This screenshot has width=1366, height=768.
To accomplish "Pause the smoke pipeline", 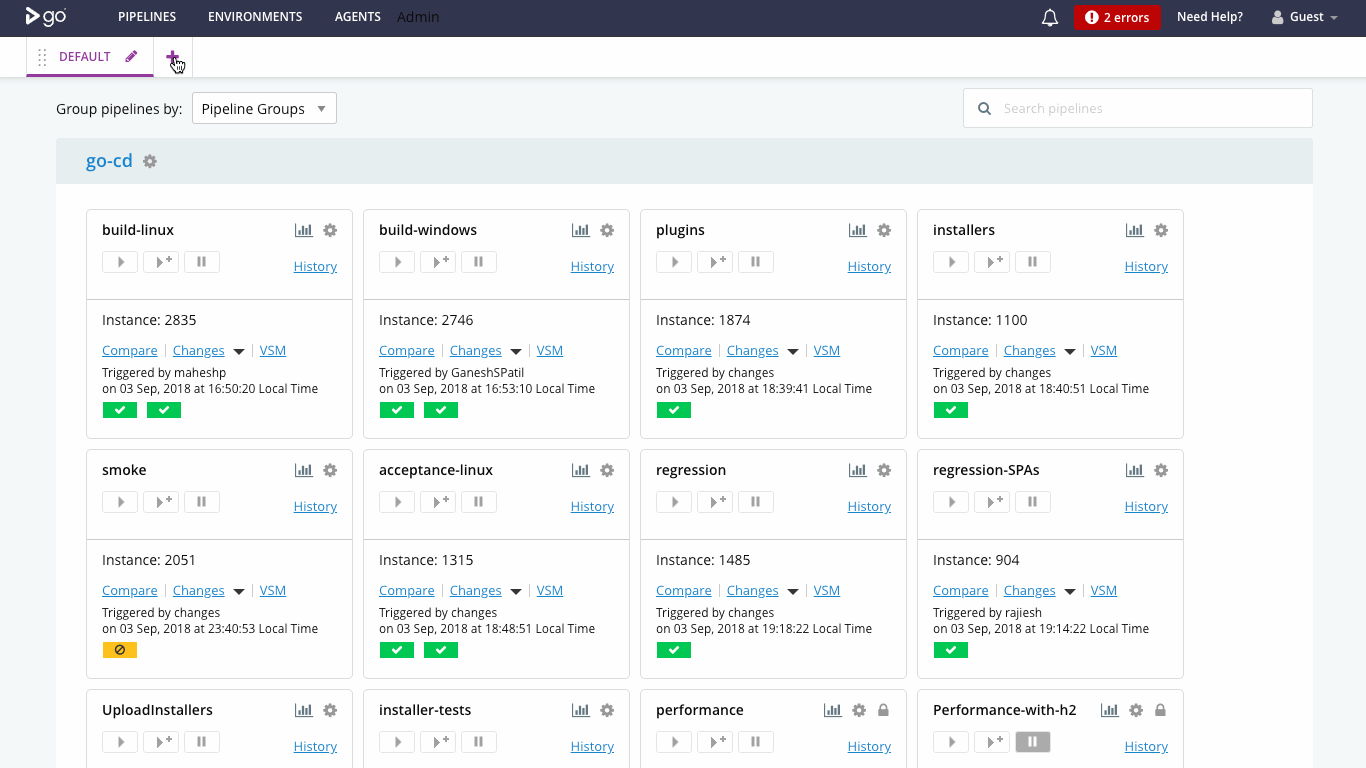I will pyautogui.click(x=202, y=502).
